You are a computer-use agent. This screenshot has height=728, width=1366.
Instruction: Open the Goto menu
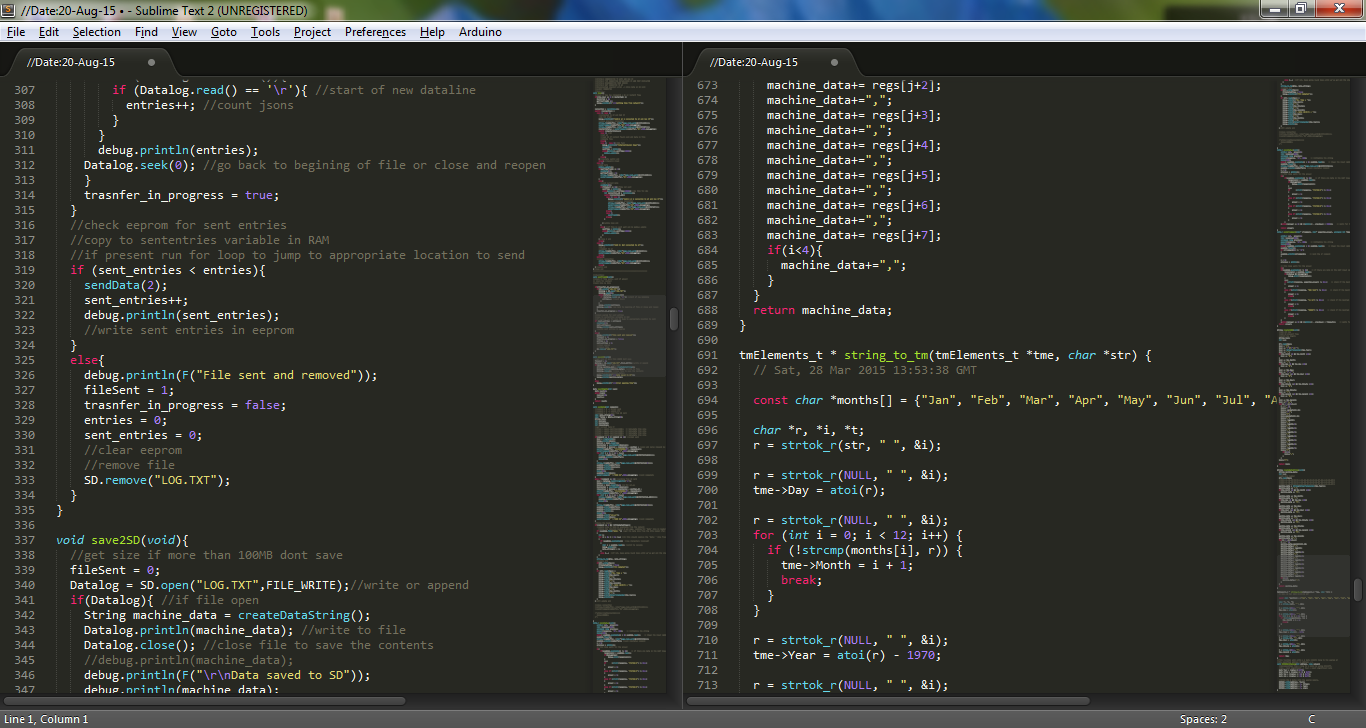click(x=223, y=32)
